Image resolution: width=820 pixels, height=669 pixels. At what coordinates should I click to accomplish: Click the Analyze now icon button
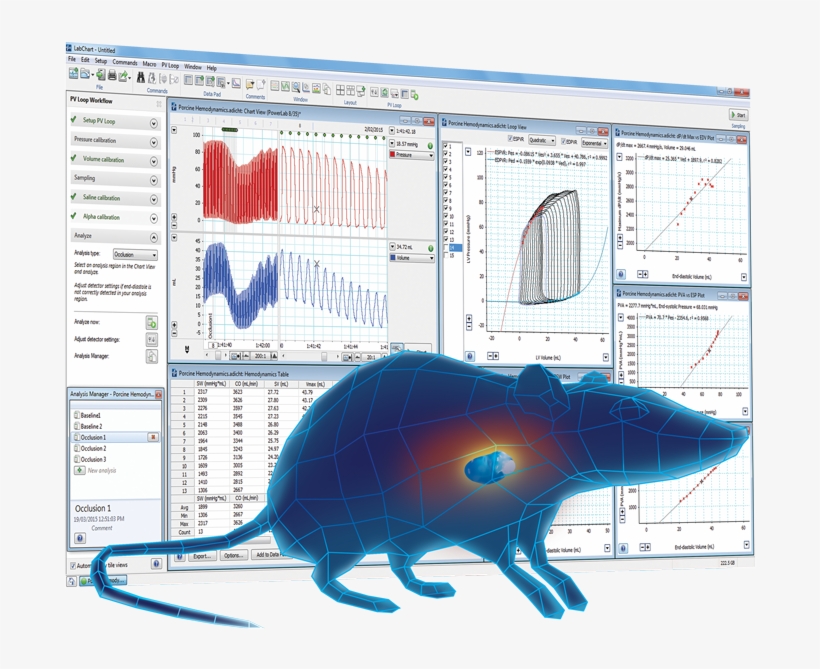coord(152,322)
